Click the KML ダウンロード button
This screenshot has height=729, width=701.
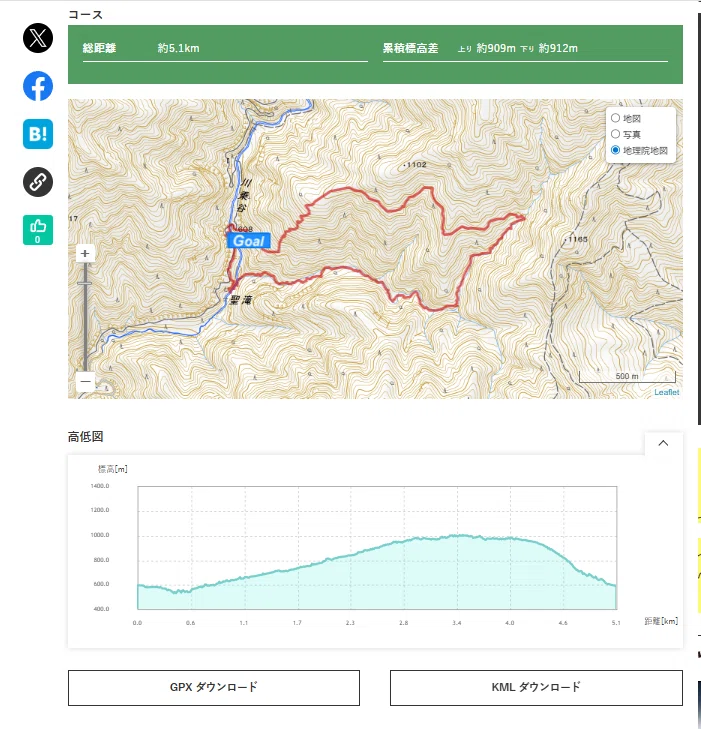tap(536, 688)
